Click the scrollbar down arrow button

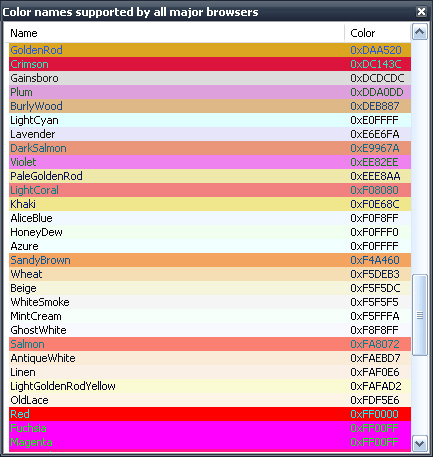(420, 444)
